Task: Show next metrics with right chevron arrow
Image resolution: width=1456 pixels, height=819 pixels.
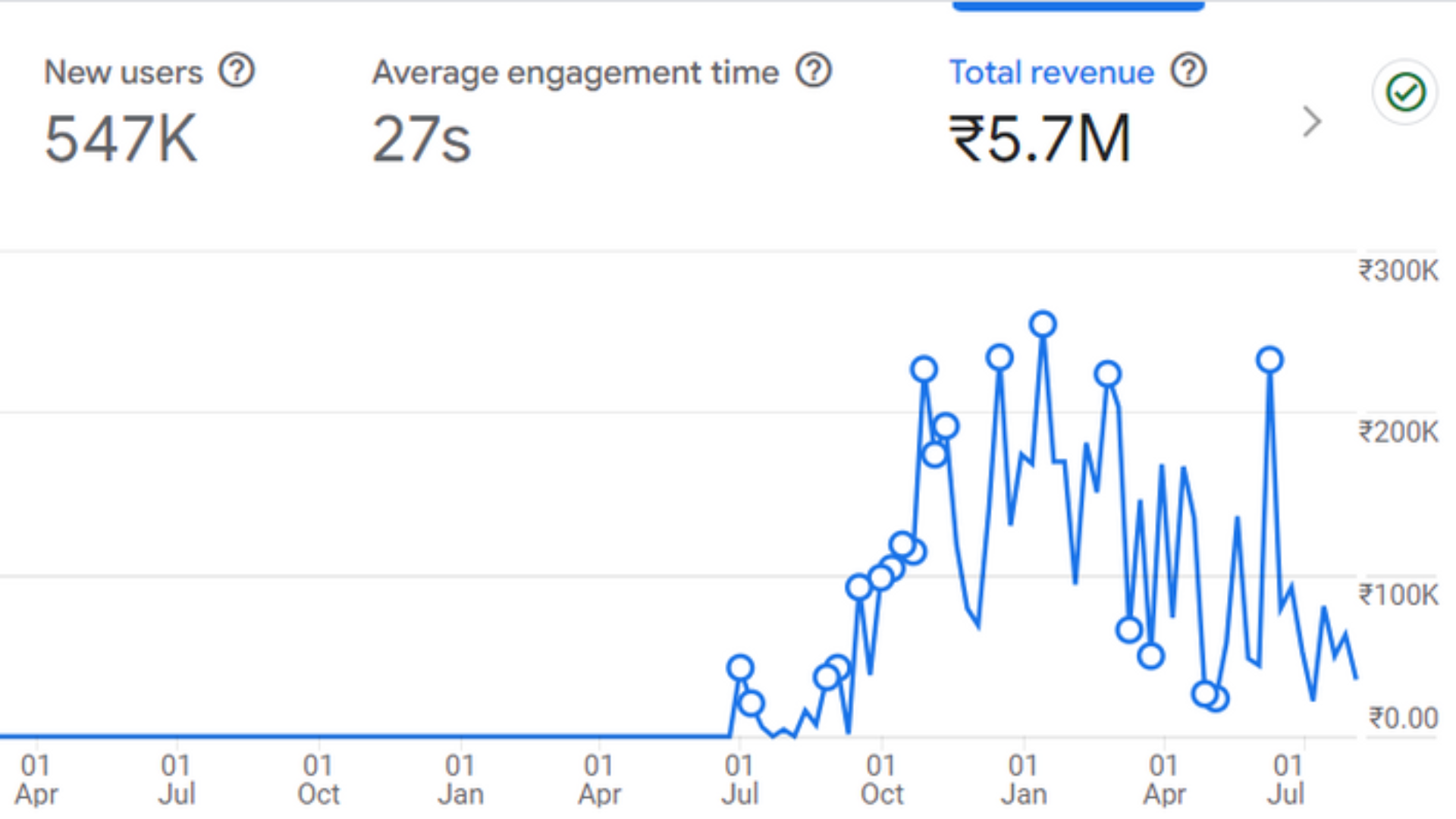Action: click(x=1311, y=121)
